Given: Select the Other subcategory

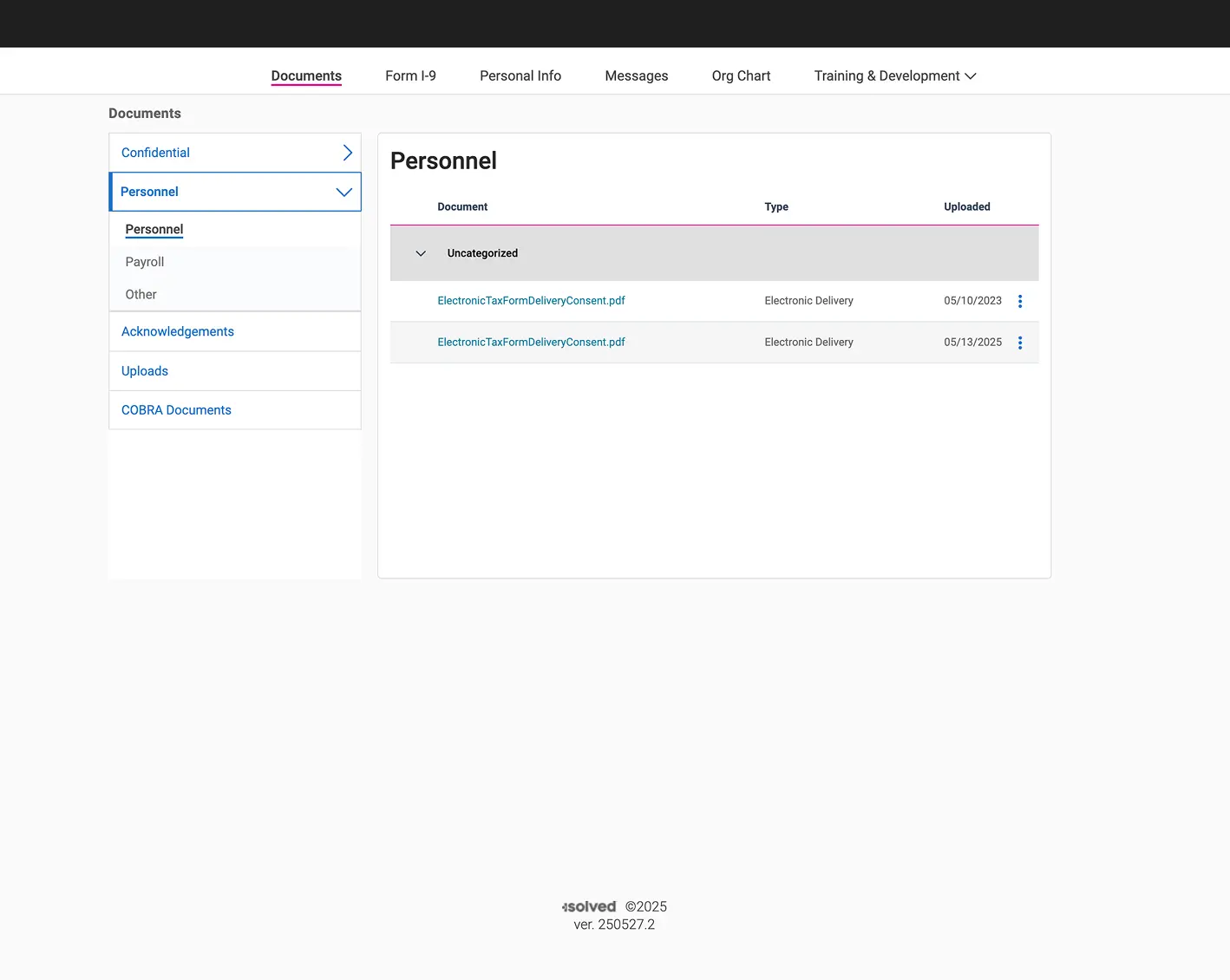Looking at the screenshot, I should pos(141,294).
